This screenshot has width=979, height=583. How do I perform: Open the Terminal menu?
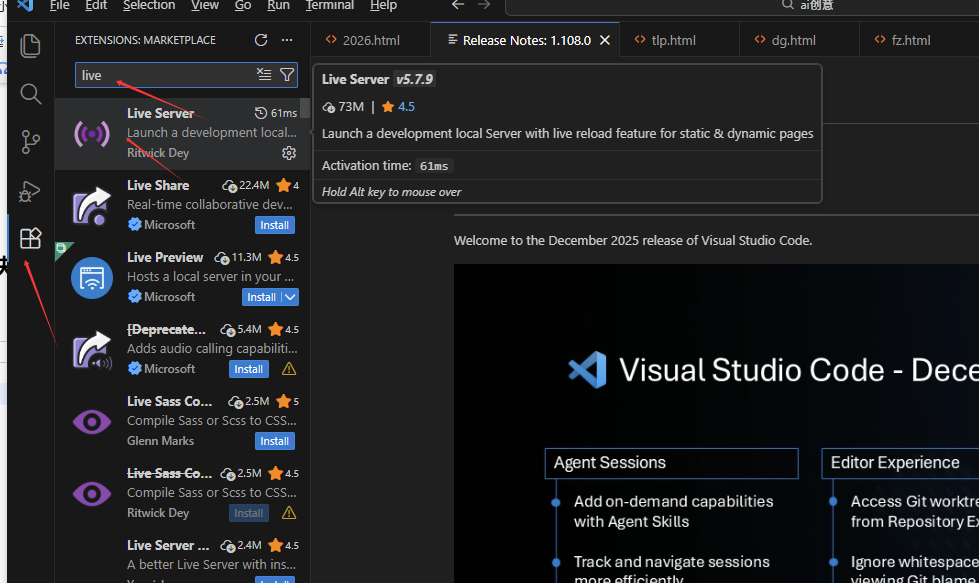[x=330, y=6]
